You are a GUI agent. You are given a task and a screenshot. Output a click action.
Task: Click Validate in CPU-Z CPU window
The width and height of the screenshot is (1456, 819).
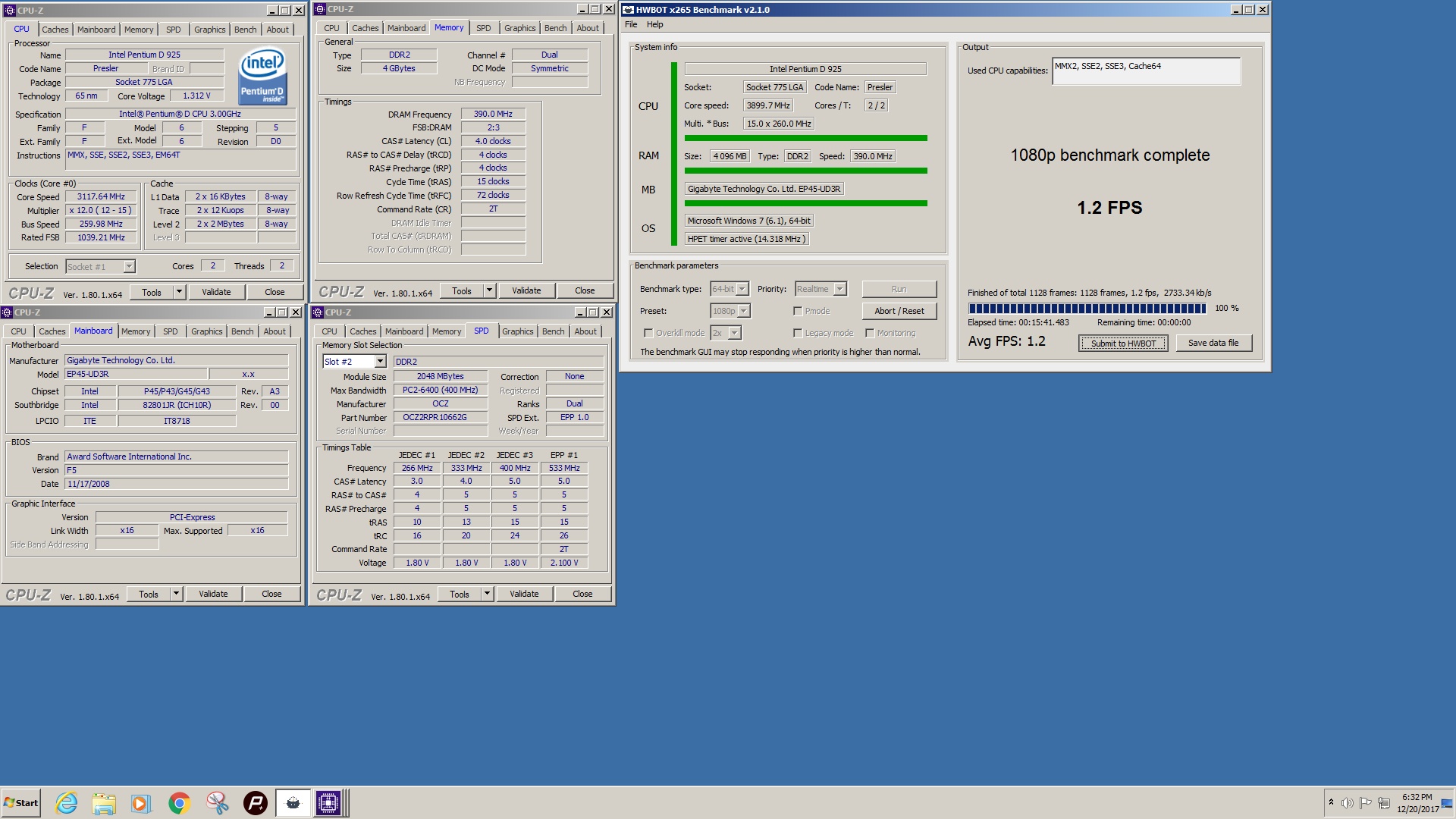point(216,292)
